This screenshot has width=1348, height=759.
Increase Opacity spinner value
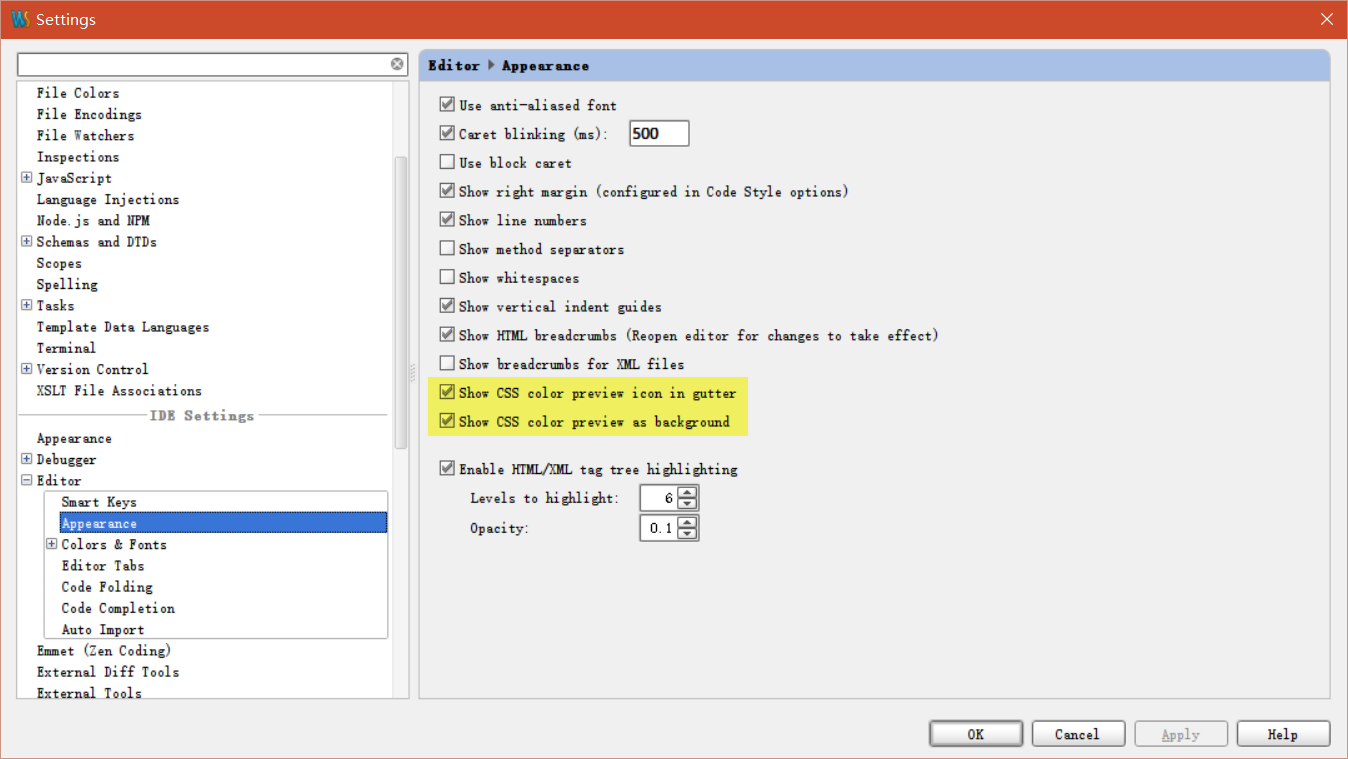[x=687, y=522]
